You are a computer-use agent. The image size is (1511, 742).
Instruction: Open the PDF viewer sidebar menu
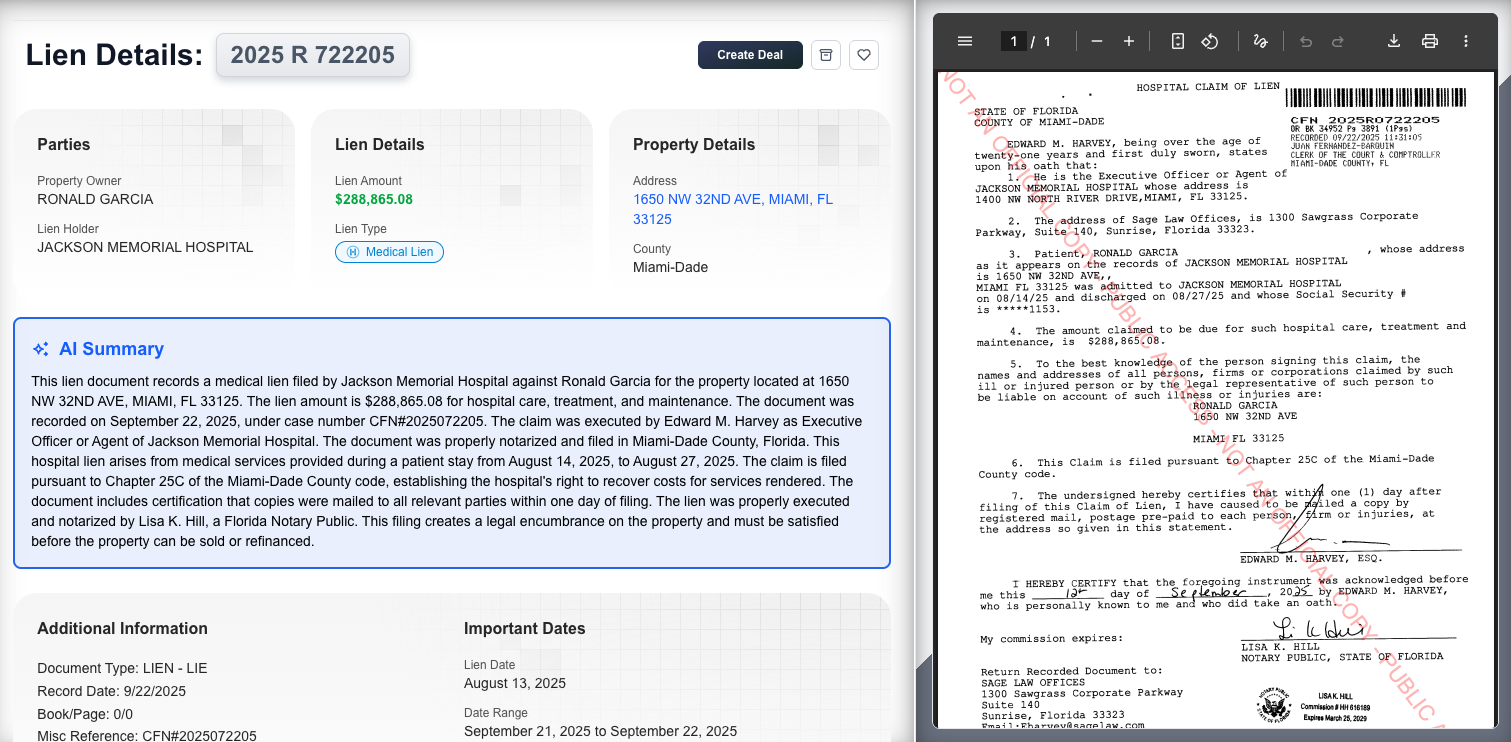pos(965,41)
